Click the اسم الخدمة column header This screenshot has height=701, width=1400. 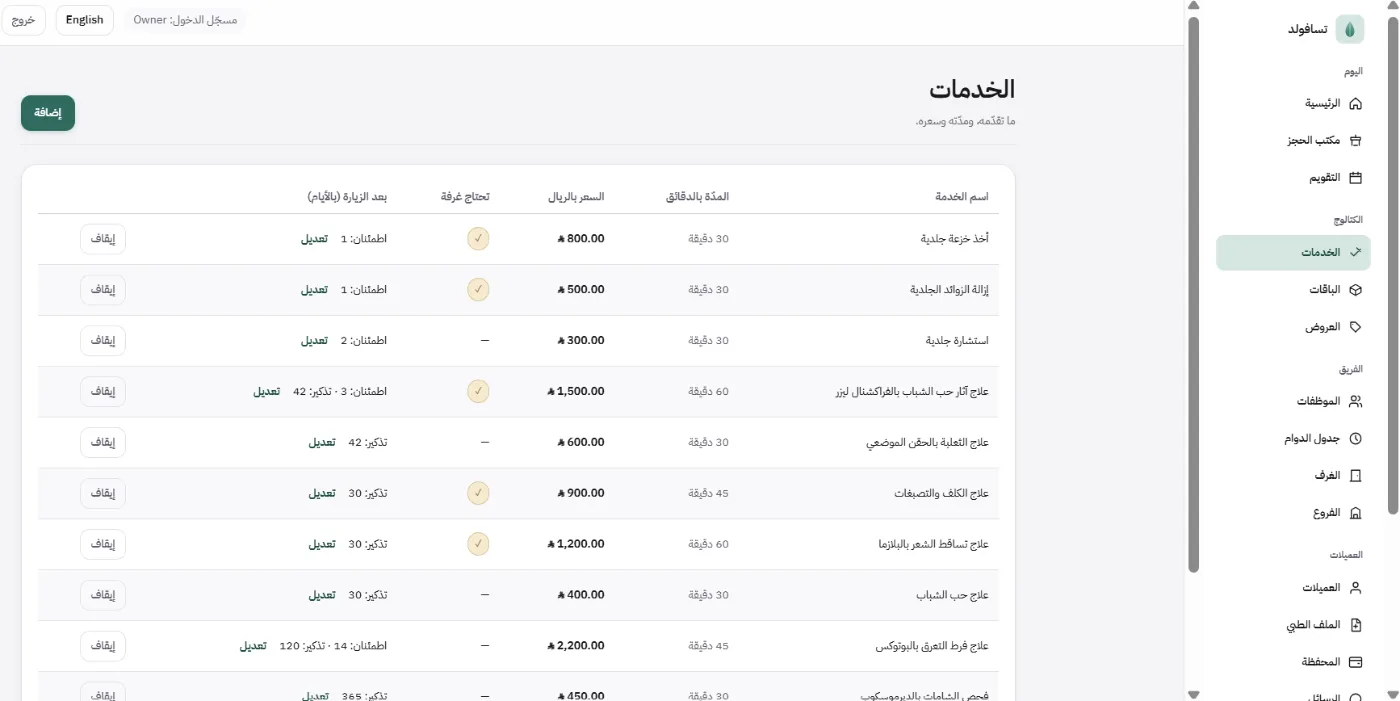tap(961, 197)
